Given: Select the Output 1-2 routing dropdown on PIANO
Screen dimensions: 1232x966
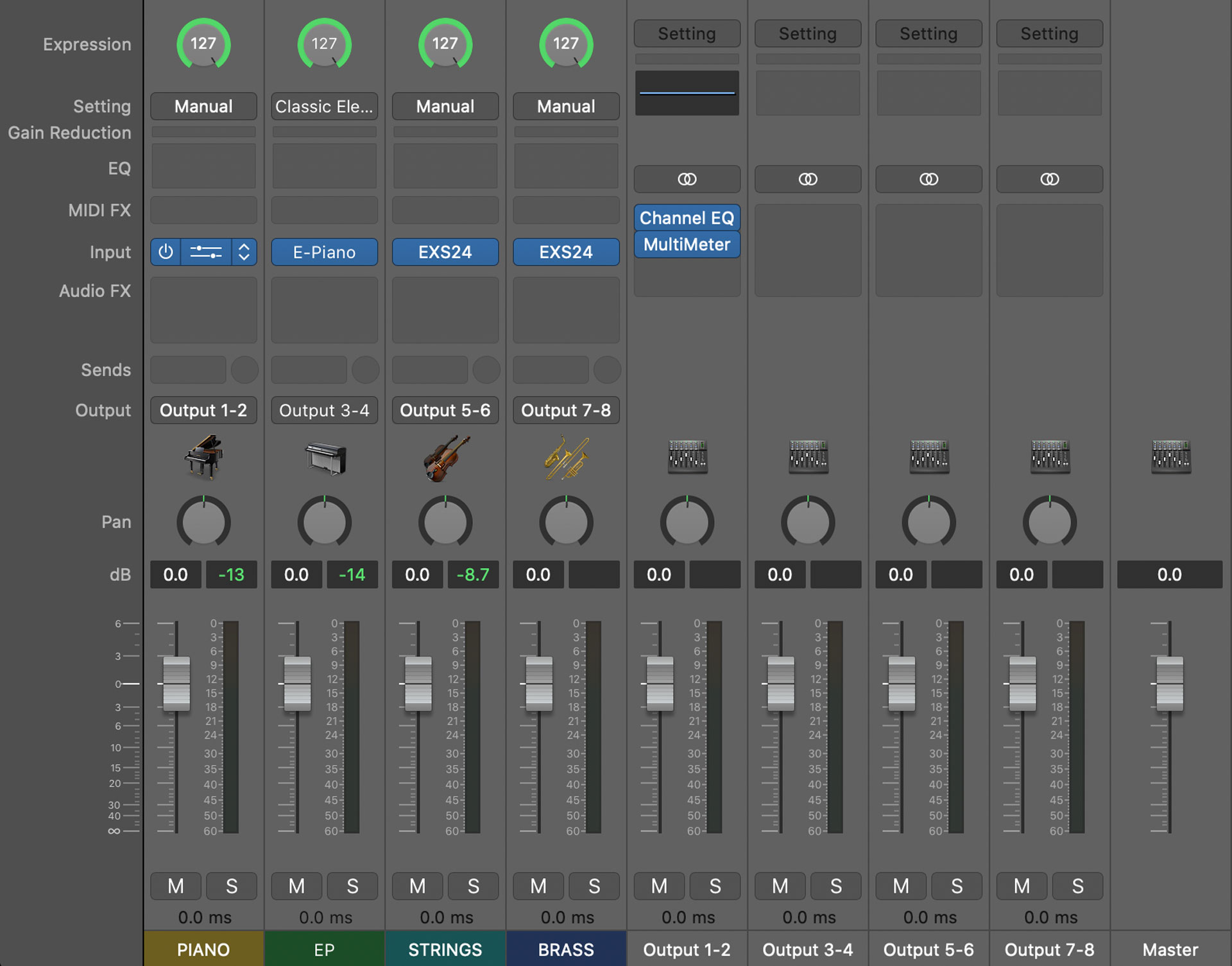Looking at the screenshot, I should tap(203, 410).
